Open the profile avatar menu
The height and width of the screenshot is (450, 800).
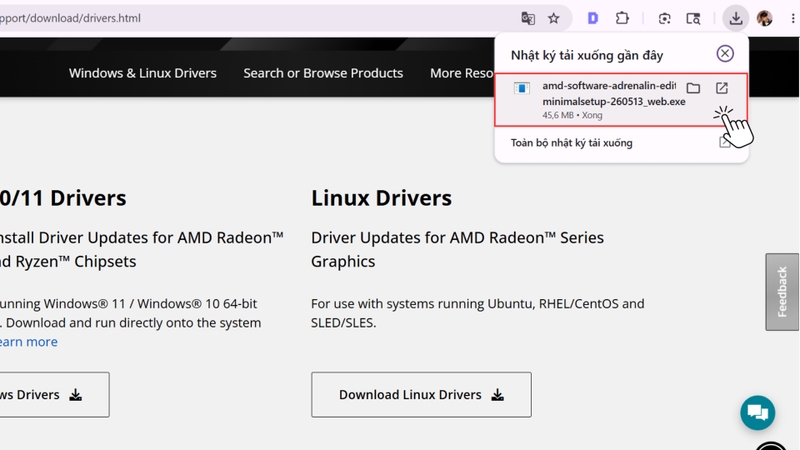coord(764,18)
